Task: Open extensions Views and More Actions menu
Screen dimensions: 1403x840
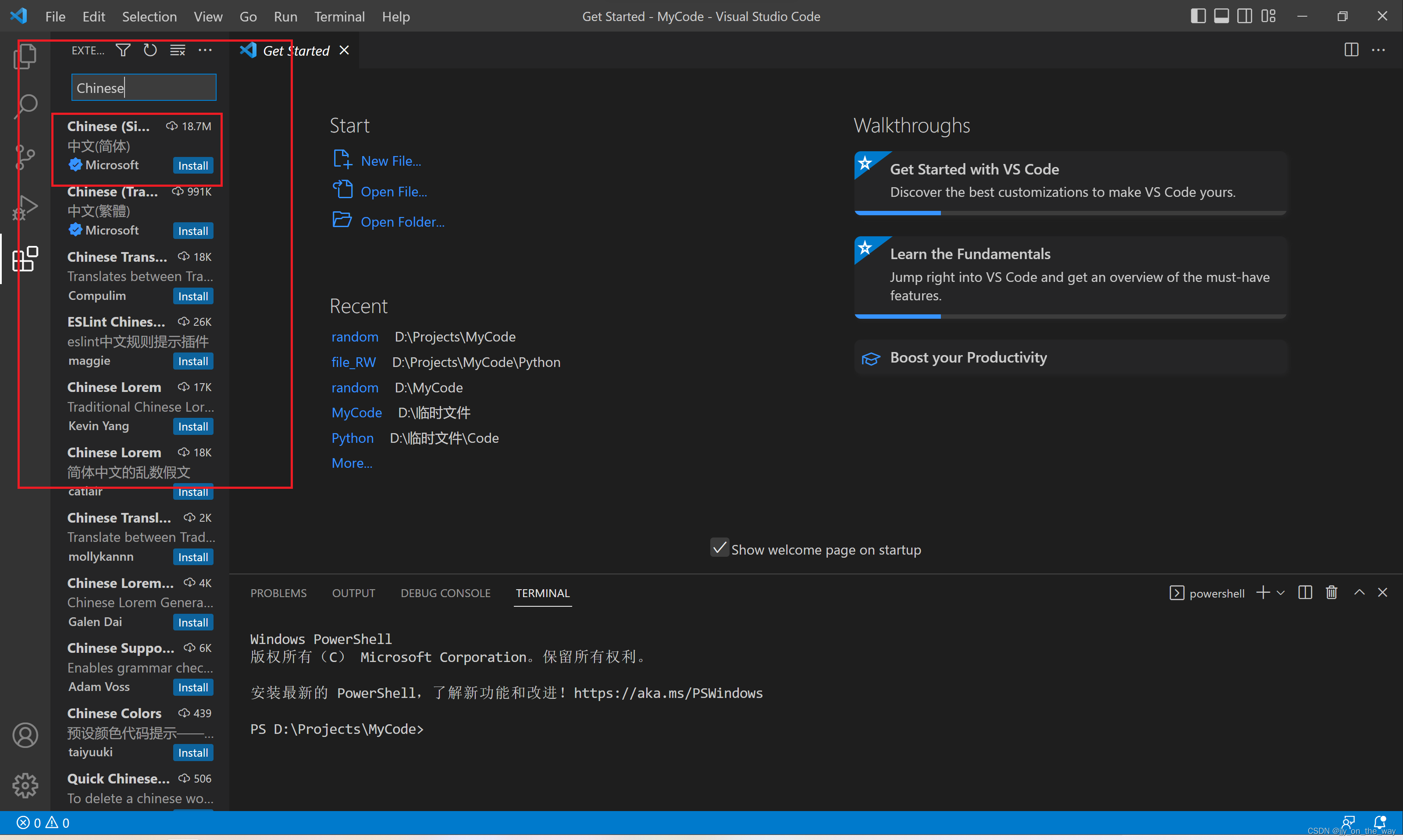Action: 205,50
